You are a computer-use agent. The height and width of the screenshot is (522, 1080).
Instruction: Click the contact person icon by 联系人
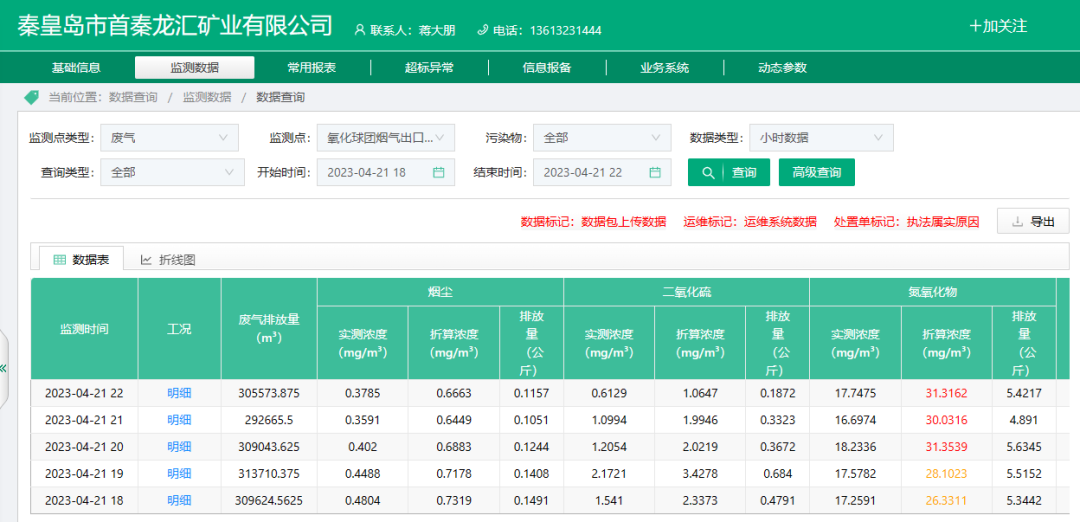click(360, 30)
